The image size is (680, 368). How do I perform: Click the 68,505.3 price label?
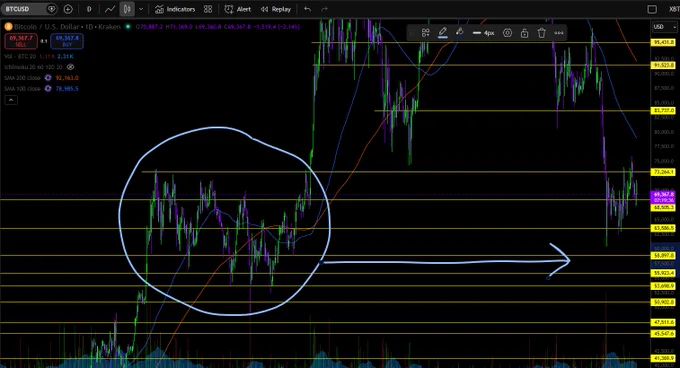(x=664, y=208)
